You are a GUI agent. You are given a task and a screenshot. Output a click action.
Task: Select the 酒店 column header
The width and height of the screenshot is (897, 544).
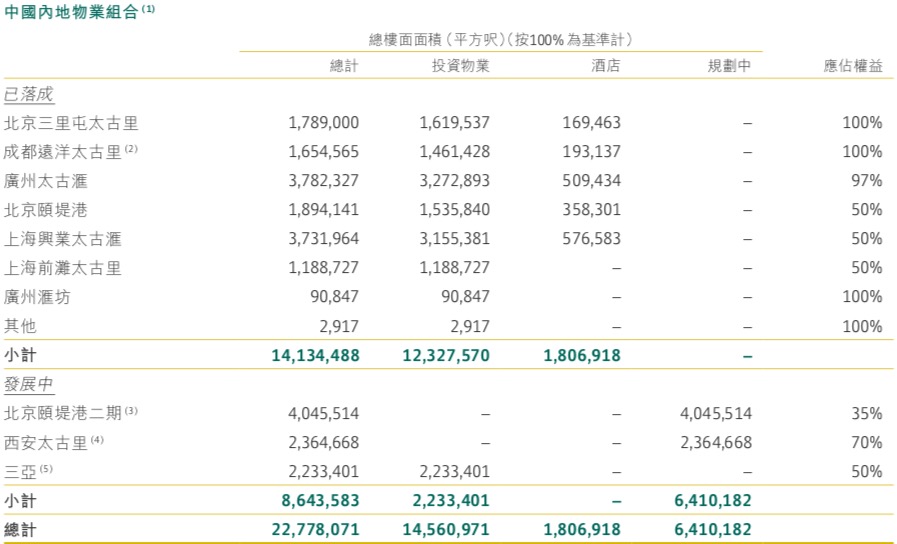click(605, 66)
